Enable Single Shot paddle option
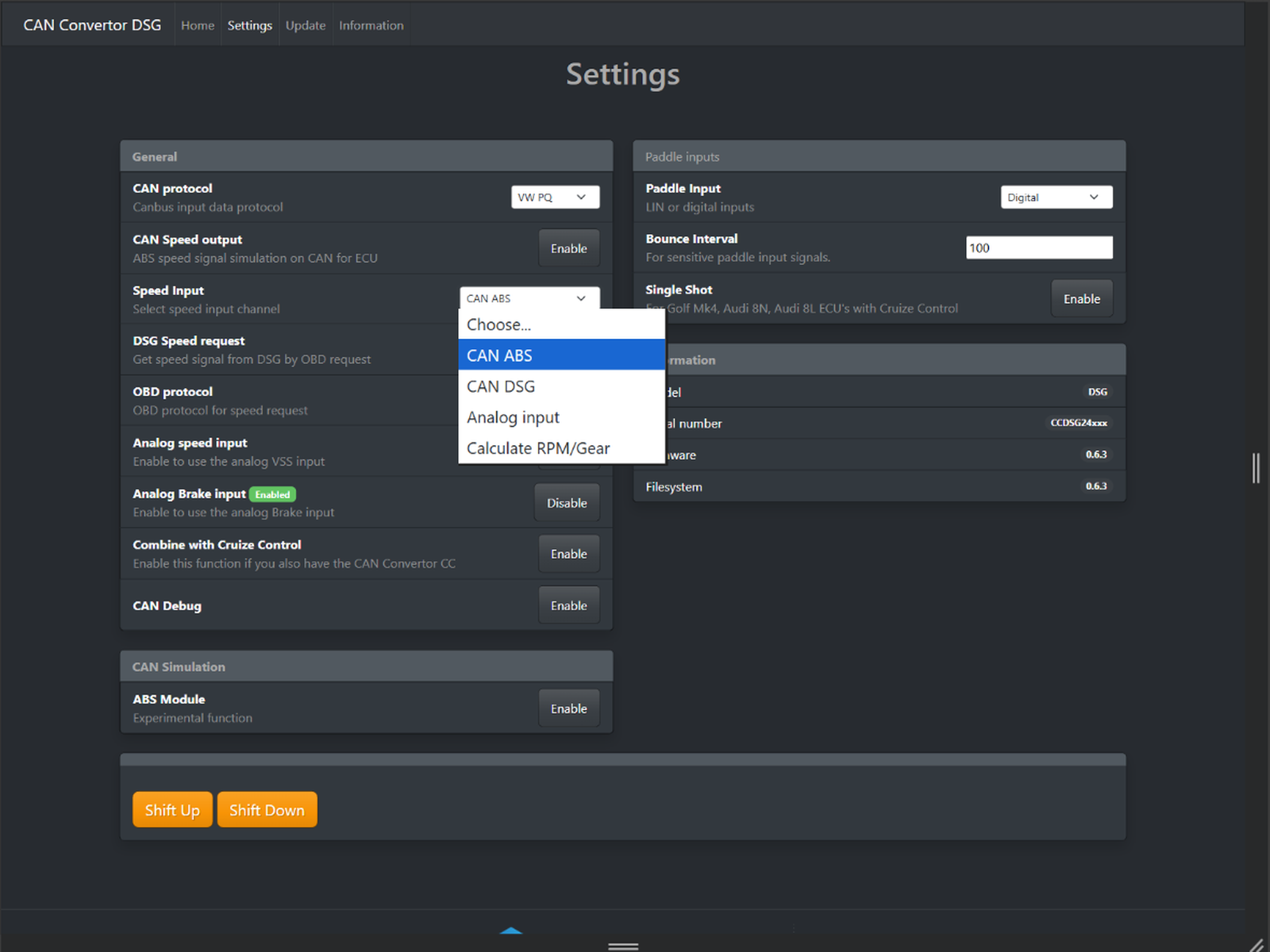Image resolution: width=1270 pixels, height=952 pixels. click(1081, 299)
